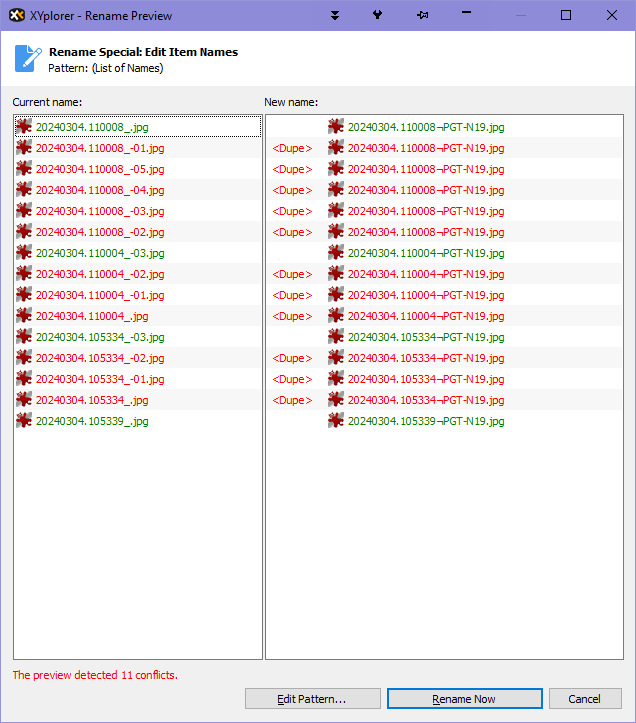The image size is (636, 723).
Task: Select current item 20240304.110004_-03.jpg
Action: [99, 253]
